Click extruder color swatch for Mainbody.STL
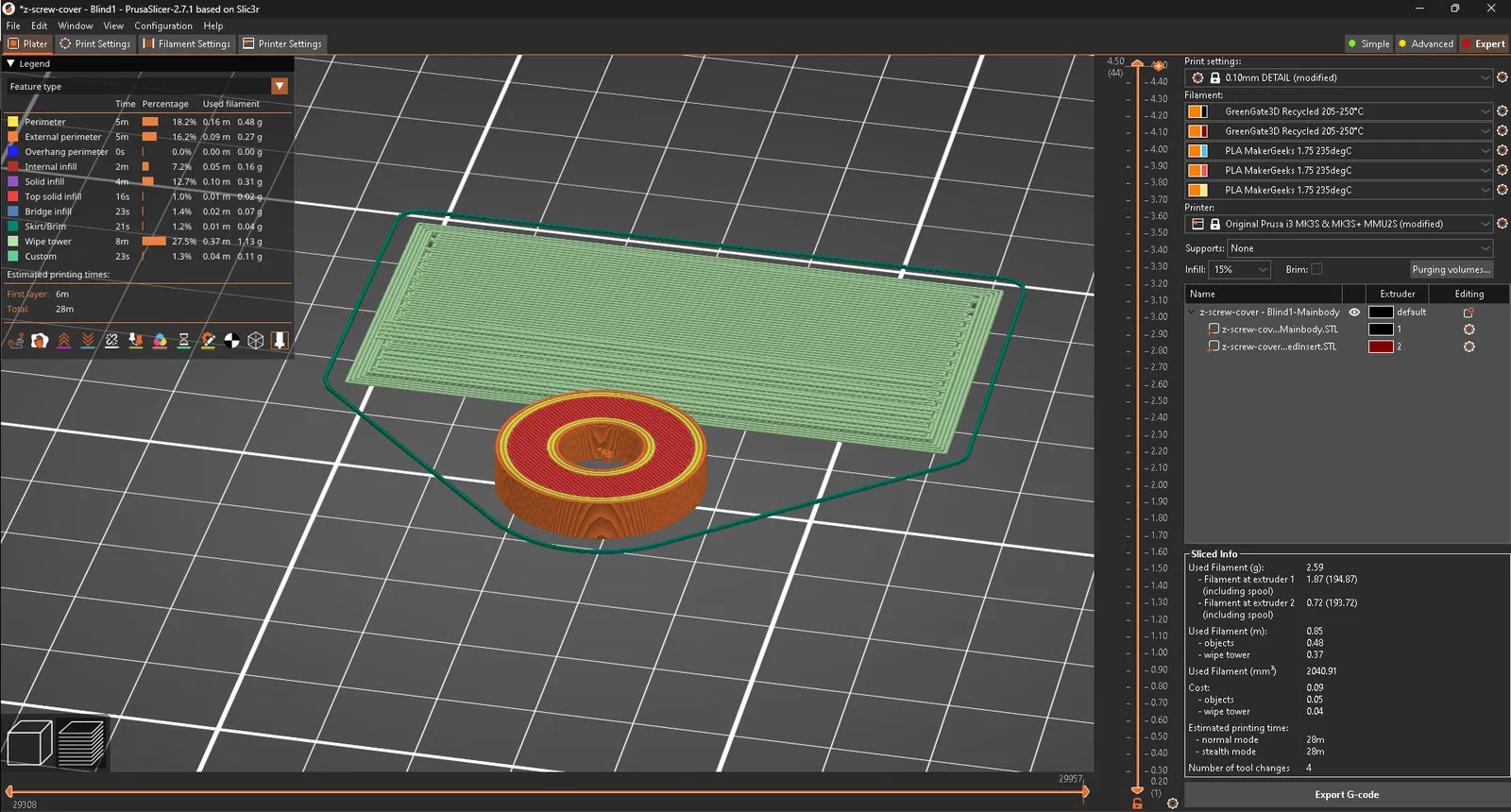Image resolution: width=1511 pixels, height=812 pixels. click(1381, 330)
